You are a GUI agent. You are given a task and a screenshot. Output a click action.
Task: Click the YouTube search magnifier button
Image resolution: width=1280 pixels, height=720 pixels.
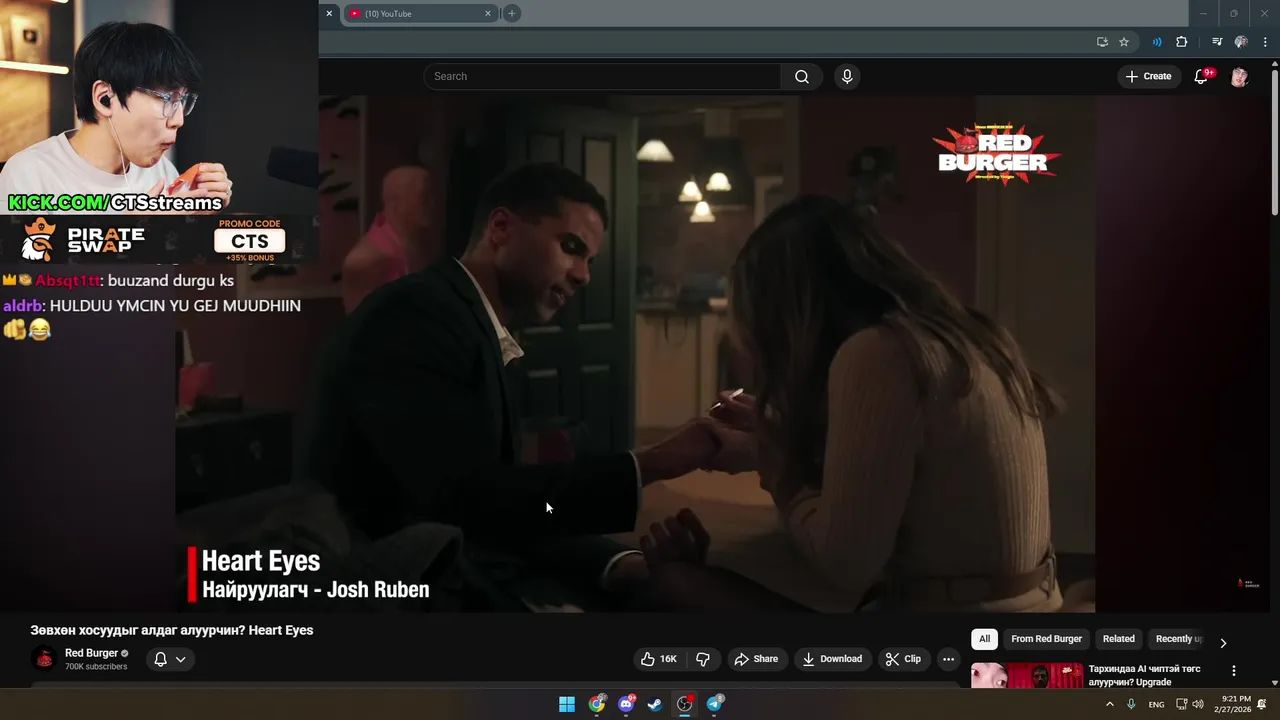802,77
